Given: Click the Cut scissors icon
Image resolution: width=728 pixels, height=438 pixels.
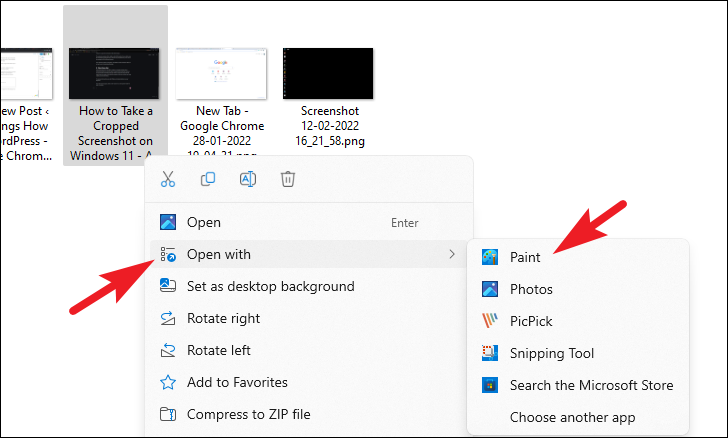Looking at the screenshot, I should [x=168, y=179].
